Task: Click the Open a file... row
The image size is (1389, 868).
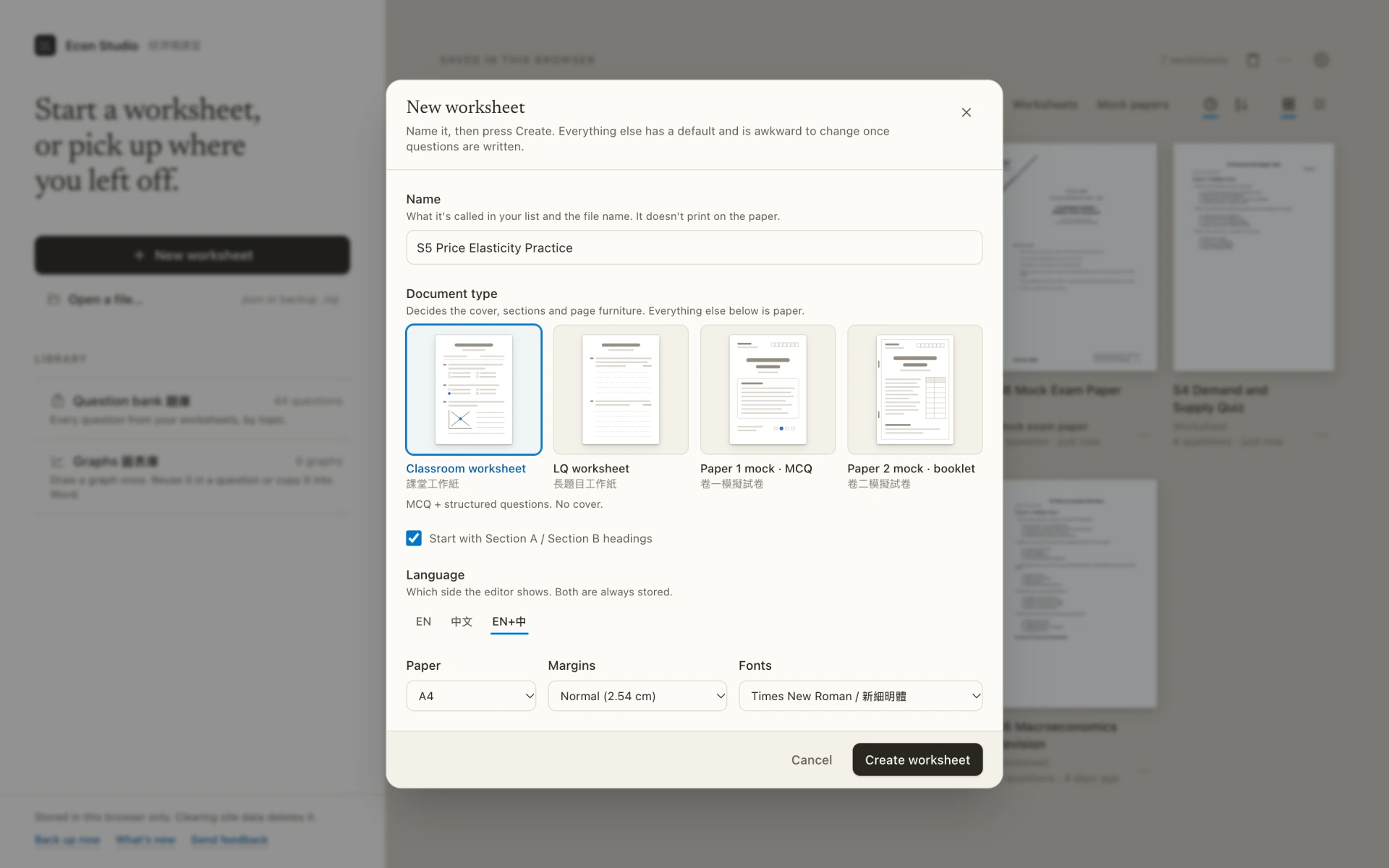Action: [x=192, y=299]
